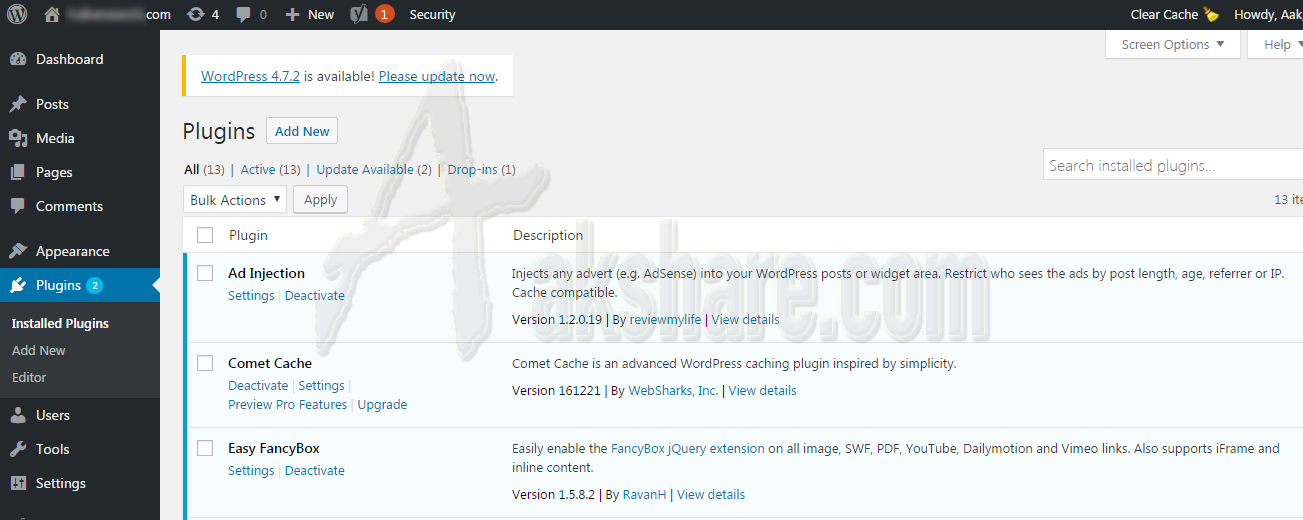Click the Clear Cache broom icon

1211,14
